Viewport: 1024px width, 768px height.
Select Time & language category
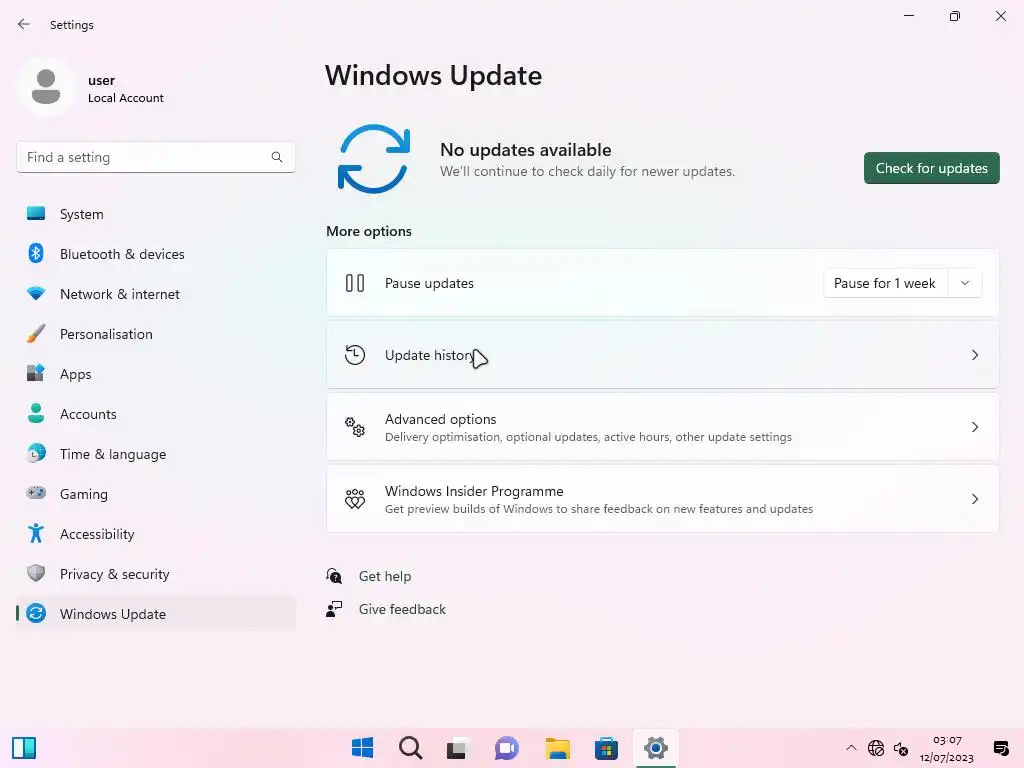point(155,454)
